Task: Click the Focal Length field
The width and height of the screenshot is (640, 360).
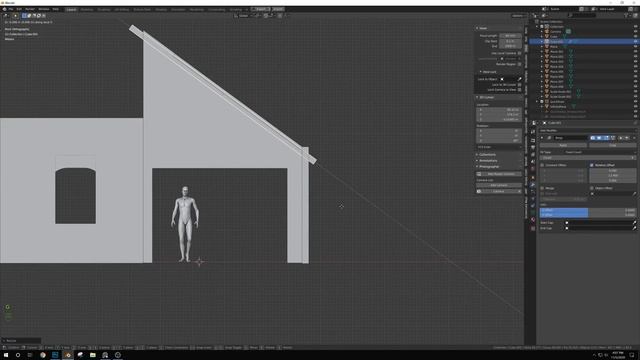Action: [x=510, y=36]
